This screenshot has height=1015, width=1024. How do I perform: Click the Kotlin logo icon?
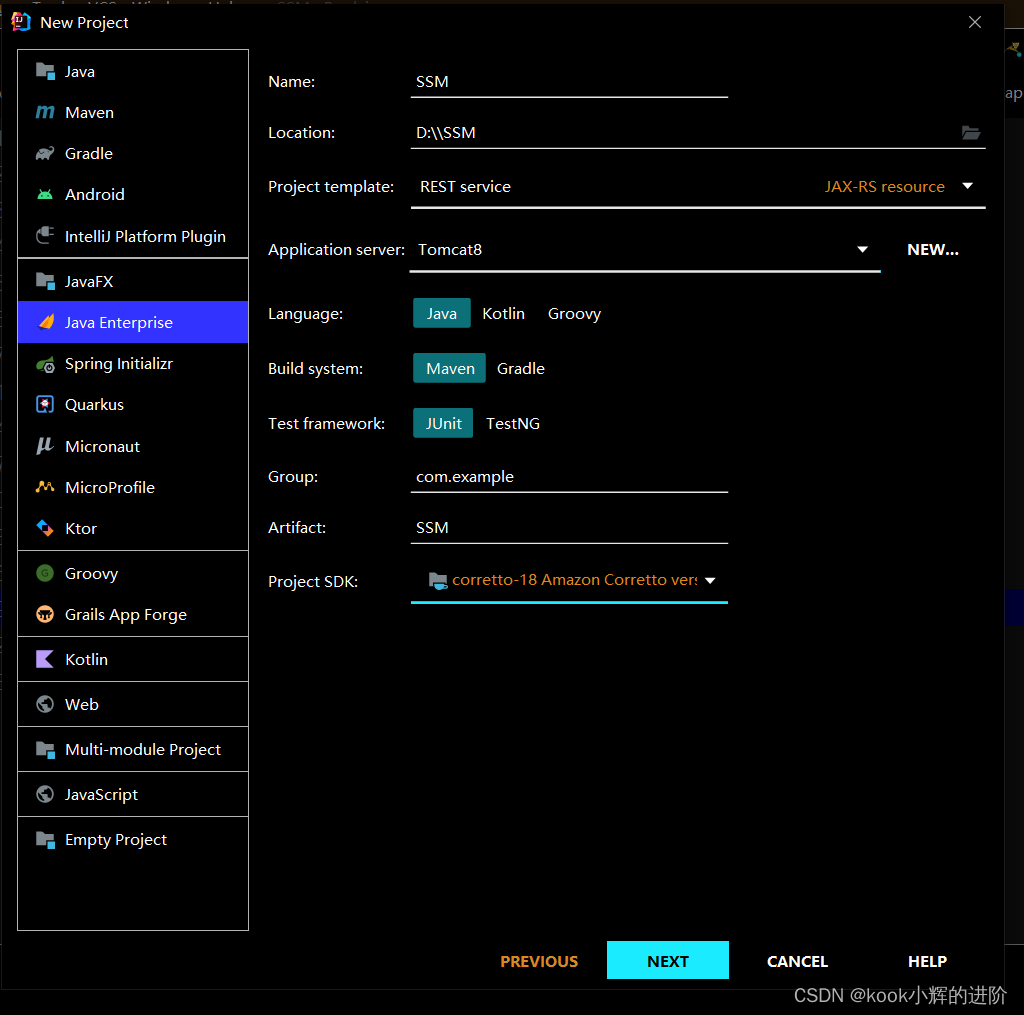(x=45, y=659)
